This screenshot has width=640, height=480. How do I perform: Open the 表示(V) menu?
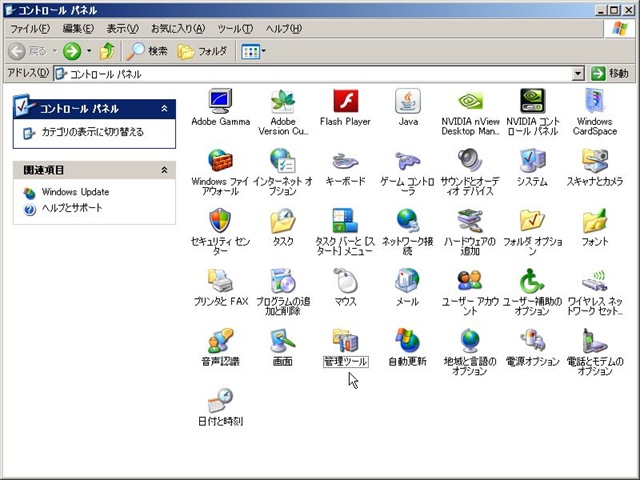[122, 29]
